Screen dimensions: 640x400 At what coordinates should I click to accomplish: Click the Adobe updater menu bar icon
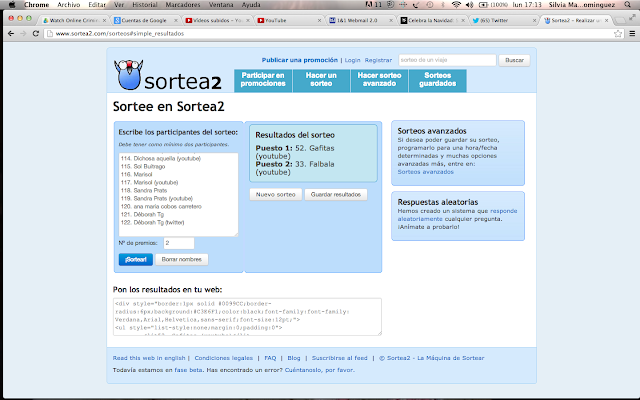[373, 4]
